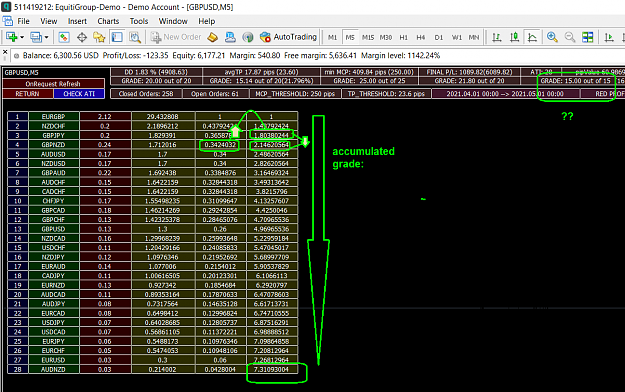
Task: Switch chart to M15 timeframe
Action: (x=368, y=37)
